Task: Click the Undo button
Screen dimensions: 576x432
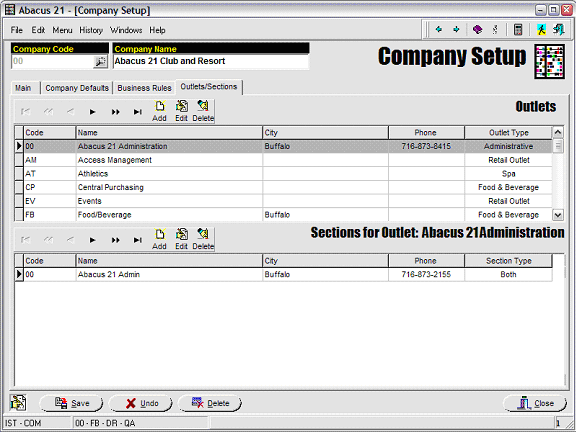Action: click(140, 403)
